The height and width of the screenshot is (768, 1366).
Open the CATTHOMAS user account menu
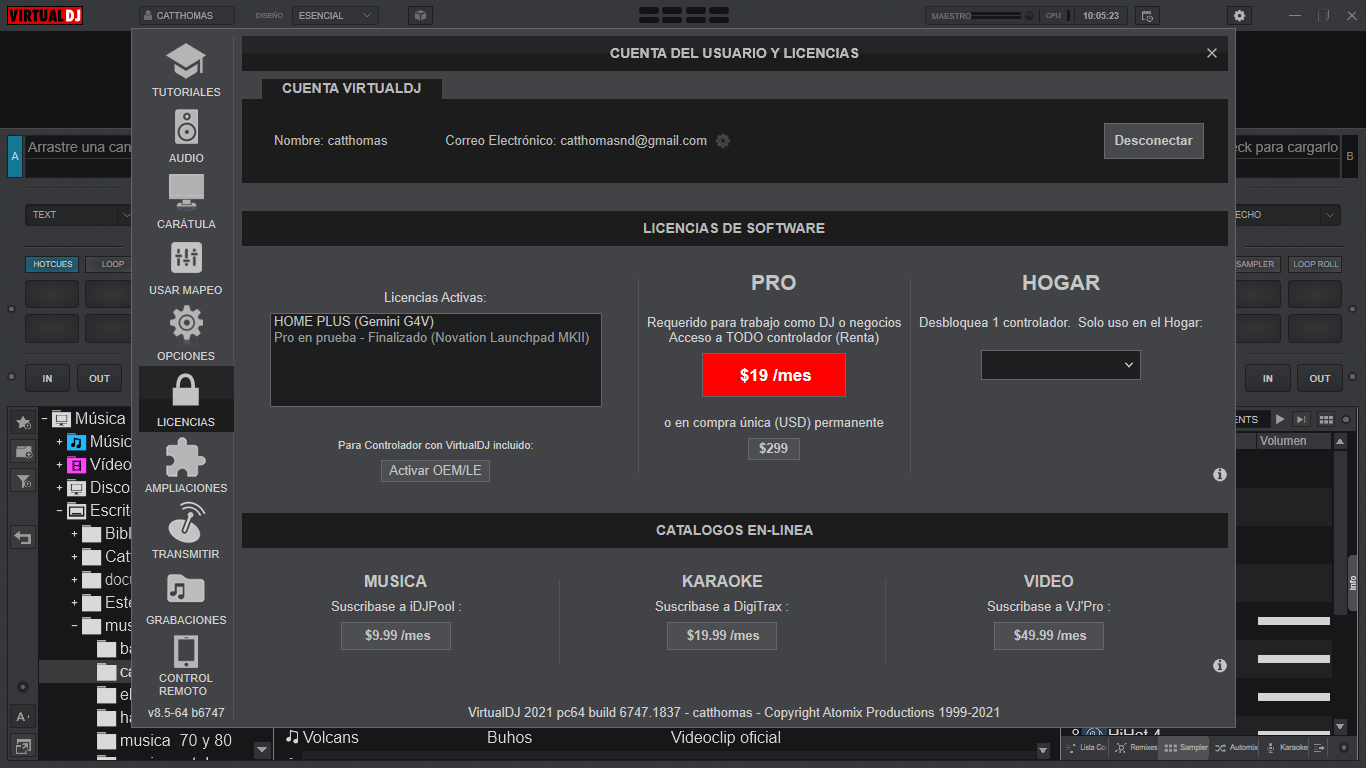point(187,15)
